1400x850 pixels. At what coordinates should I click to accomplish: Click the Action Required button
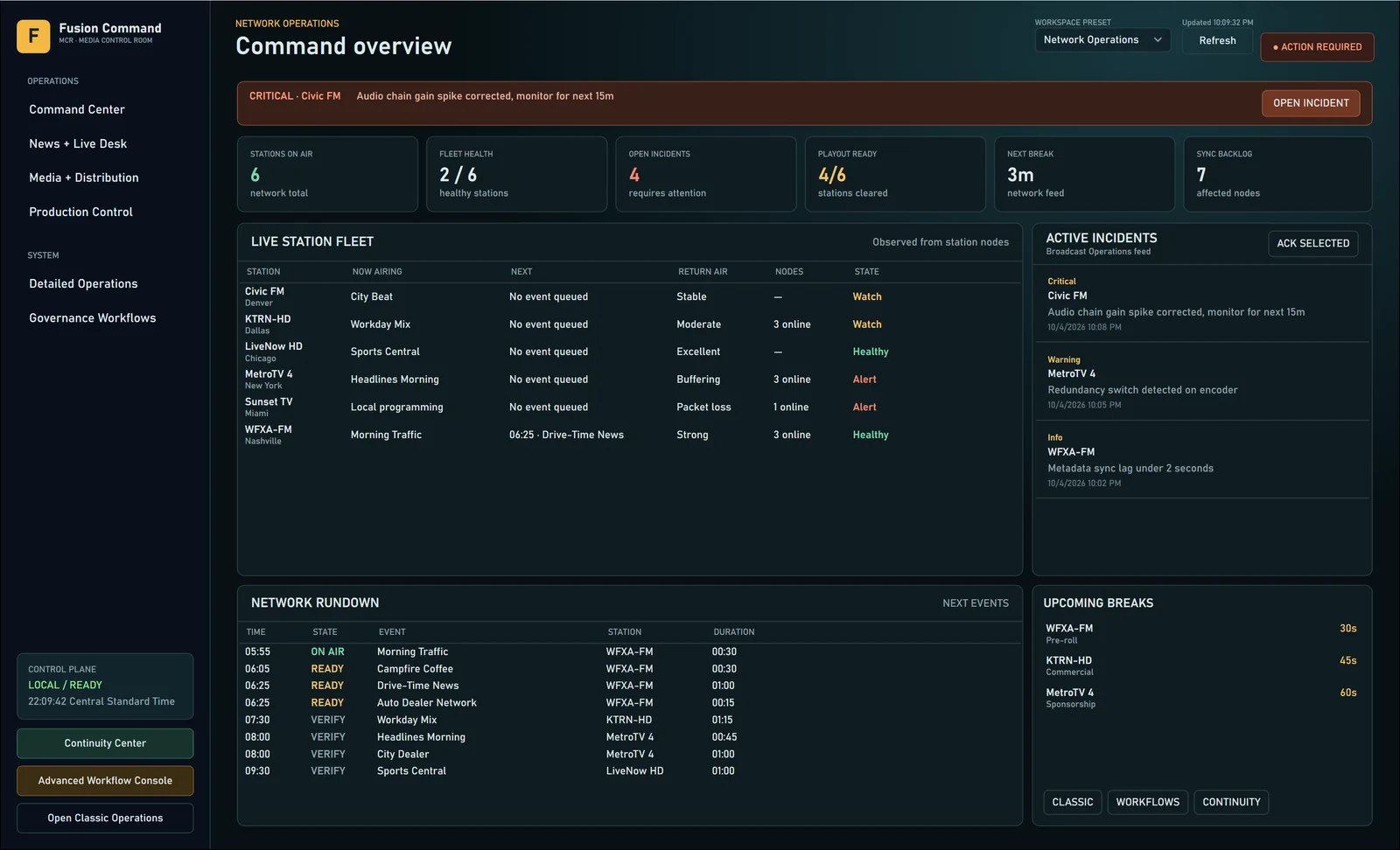[1317, 47]
